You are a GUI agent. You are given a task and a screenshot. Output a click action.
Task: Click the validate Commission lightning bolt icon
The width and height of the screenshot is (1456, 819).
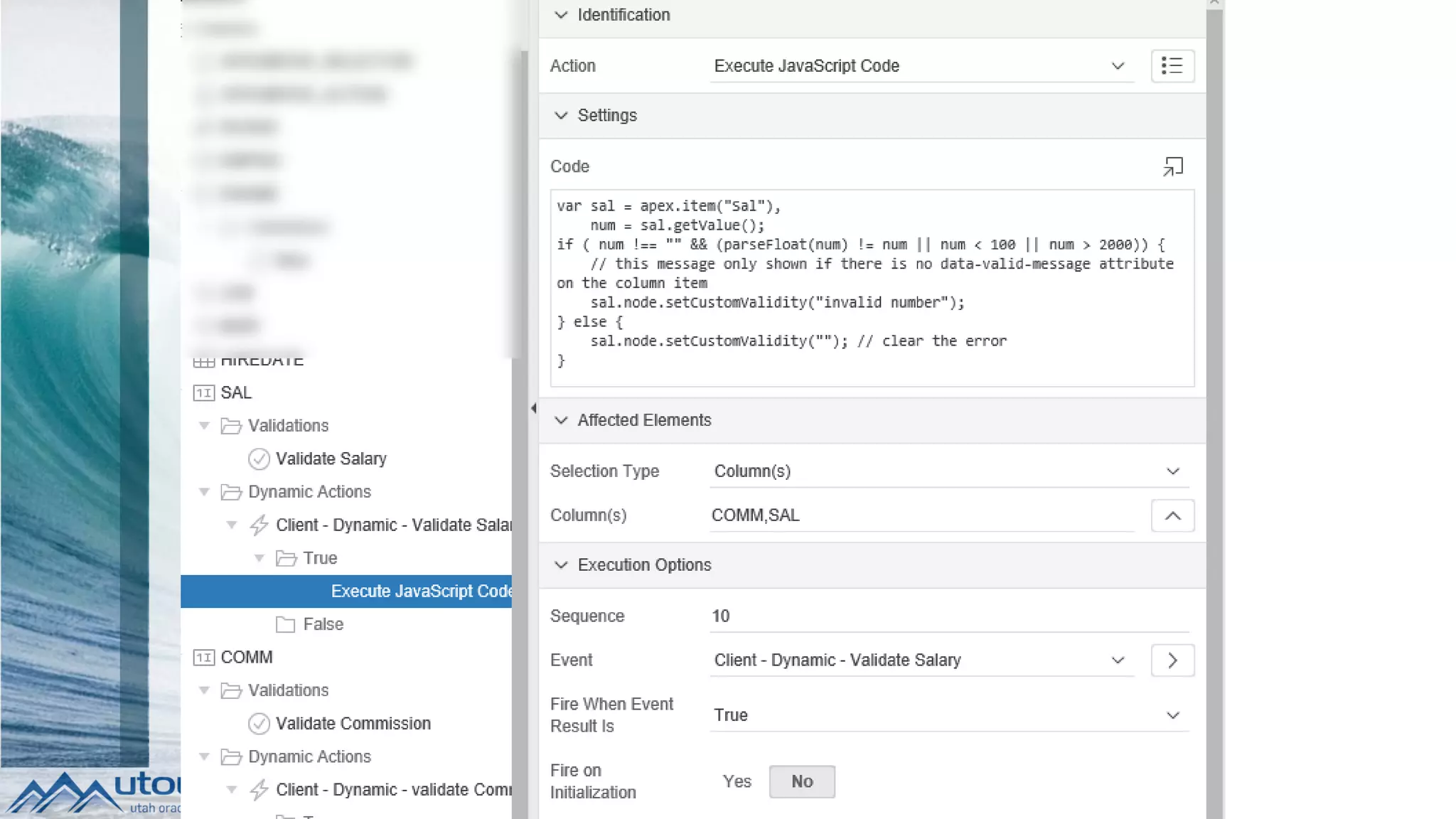(x=259, y=790)
